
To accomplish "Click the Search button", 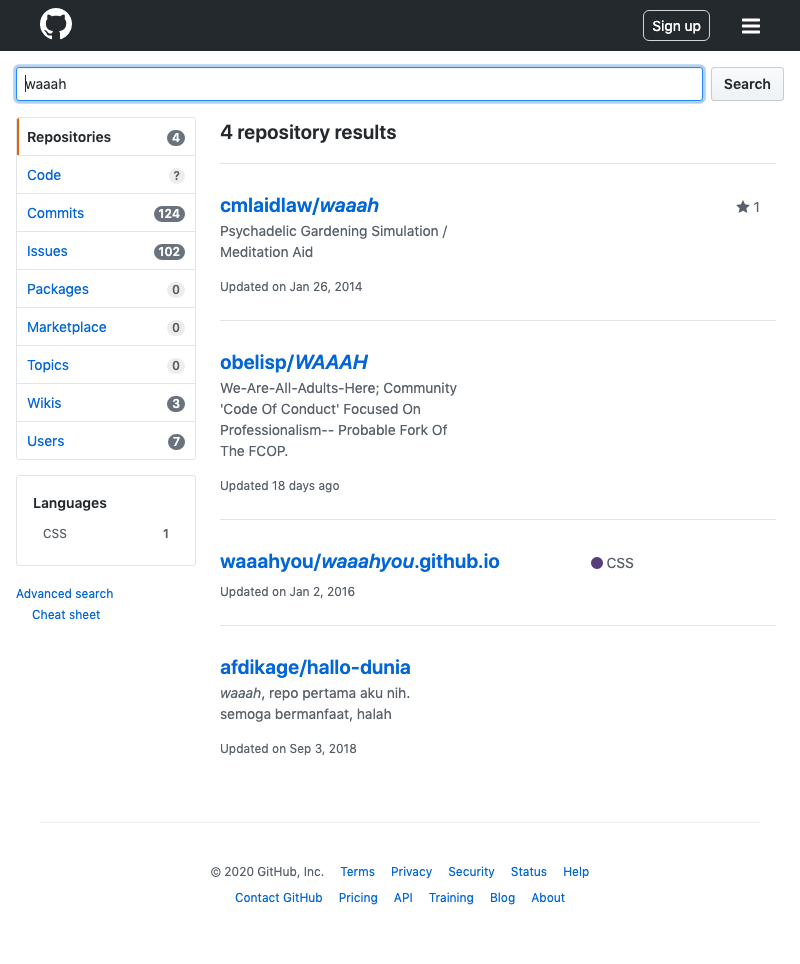I will click(x=747, y=84).
